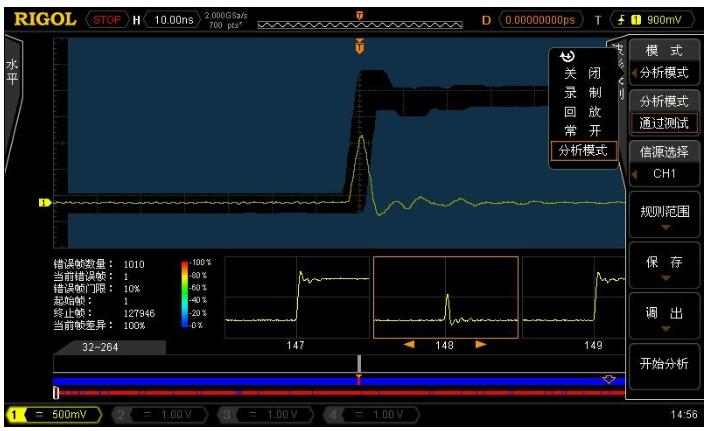The image size is (706, 431).
Task: Go to previous frame with the left arrow
Action: tap(410, 345)
